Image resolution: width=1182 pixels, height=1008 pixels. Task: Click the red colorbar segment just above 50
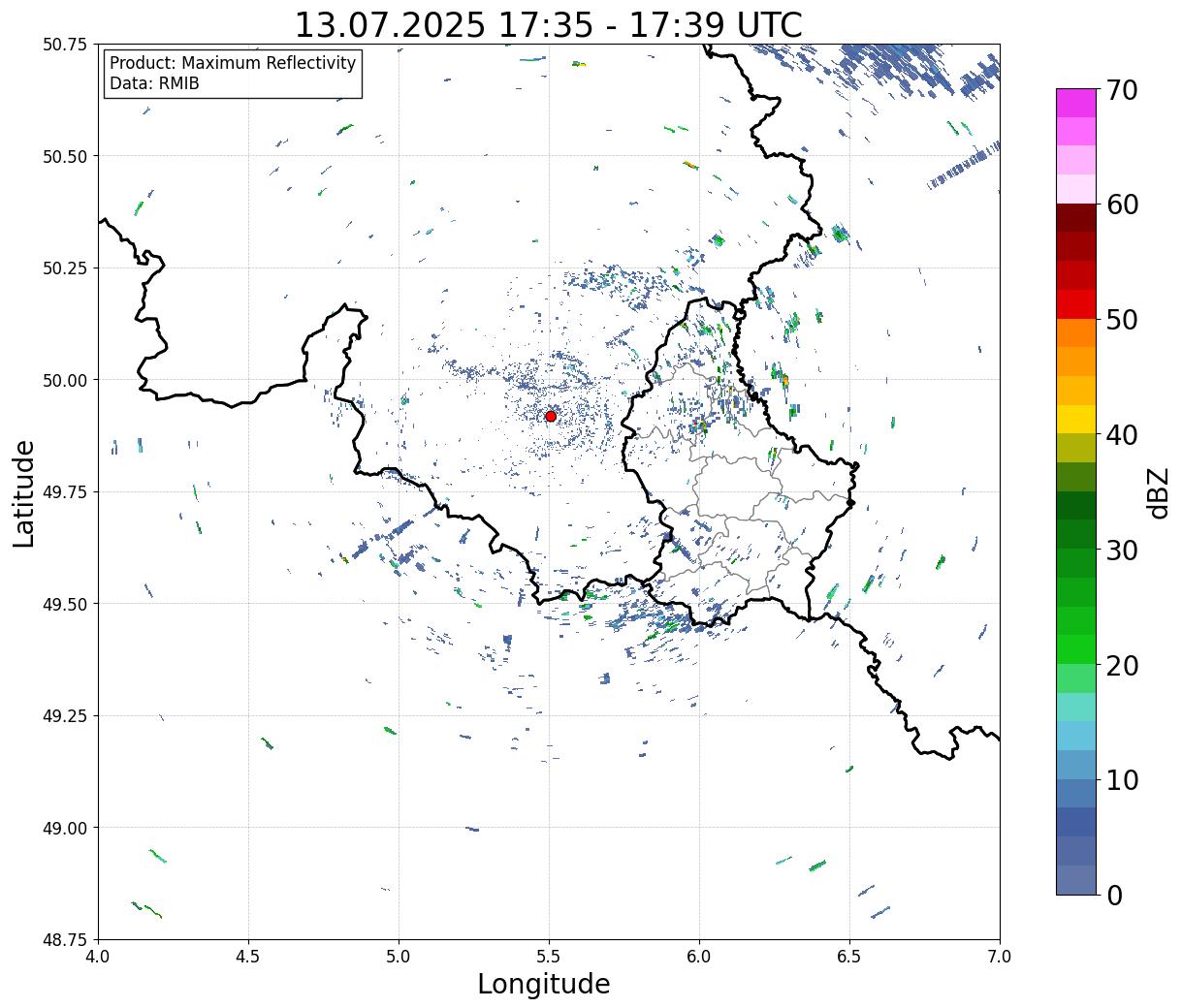pos(1075,304)
